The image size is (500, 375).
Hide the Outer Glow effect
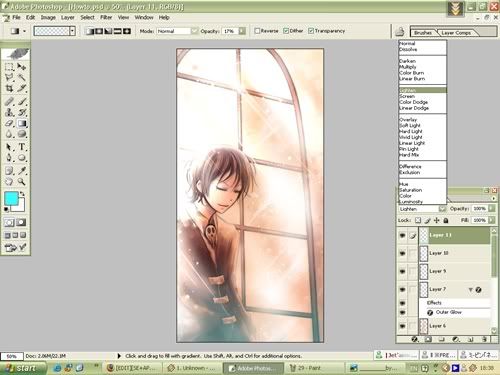(402, 312)
